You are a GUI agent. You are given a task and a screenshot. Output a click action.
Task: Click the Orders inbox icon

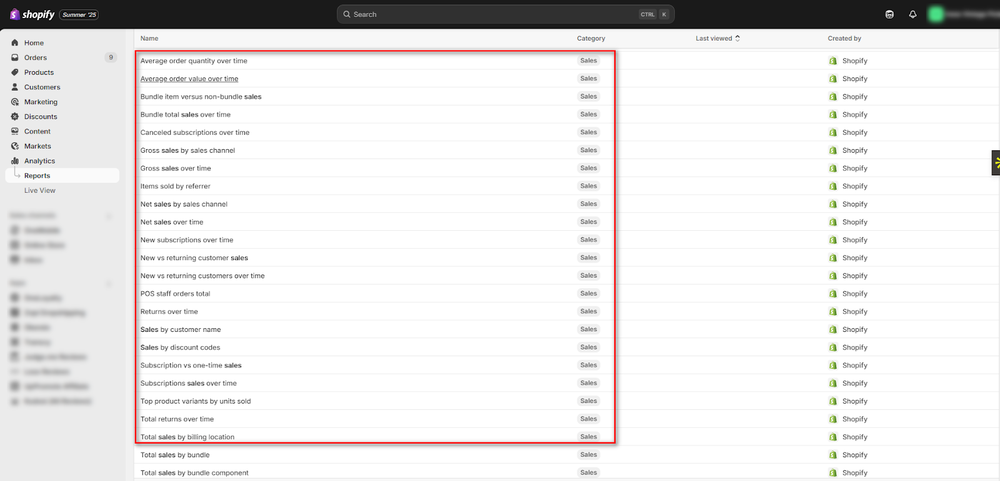(15, 57)
